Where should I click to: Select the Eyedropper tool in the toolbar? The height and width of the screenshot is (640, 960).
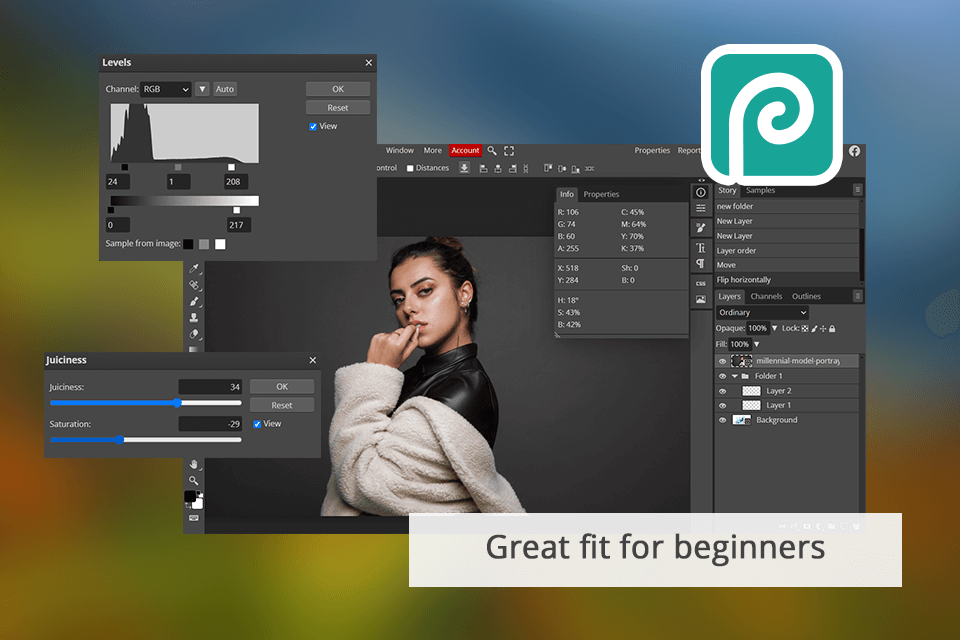coord(194,268)
